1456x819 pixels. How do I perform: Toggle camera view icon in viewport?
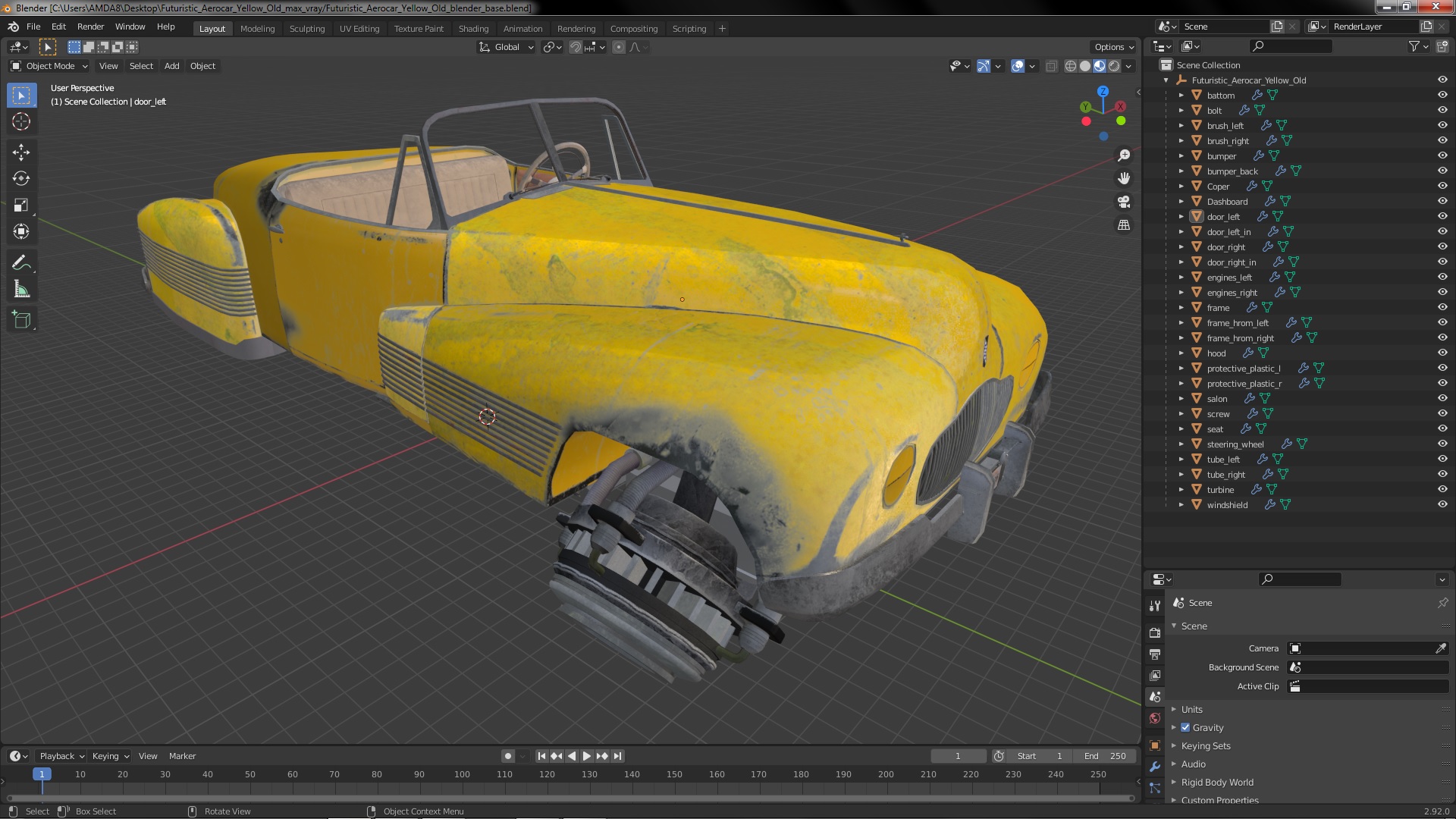(x=1124, y=202)
